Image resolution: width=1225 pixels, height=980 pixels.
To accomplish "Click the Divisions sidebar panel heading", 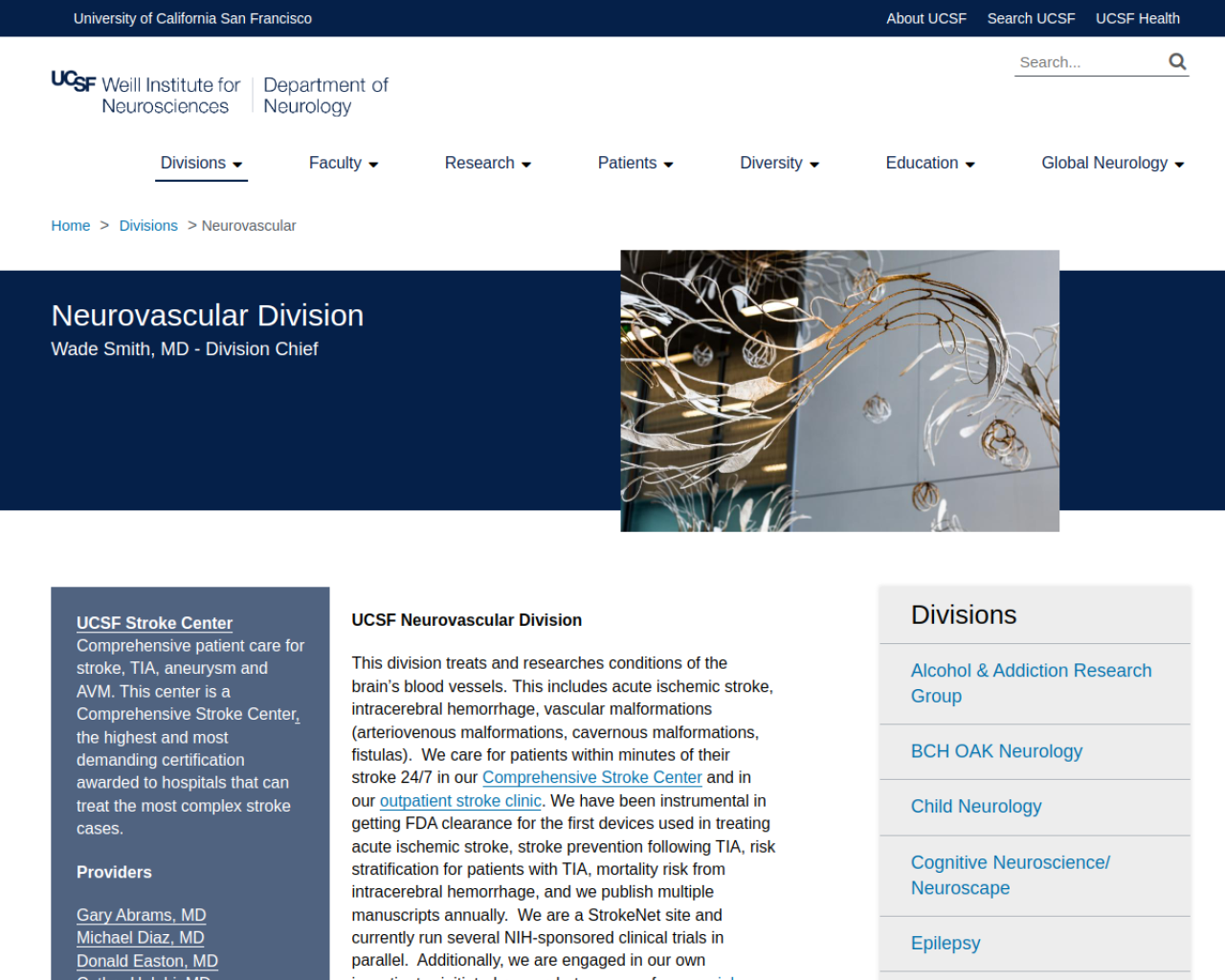I will [x=964, y=614].
